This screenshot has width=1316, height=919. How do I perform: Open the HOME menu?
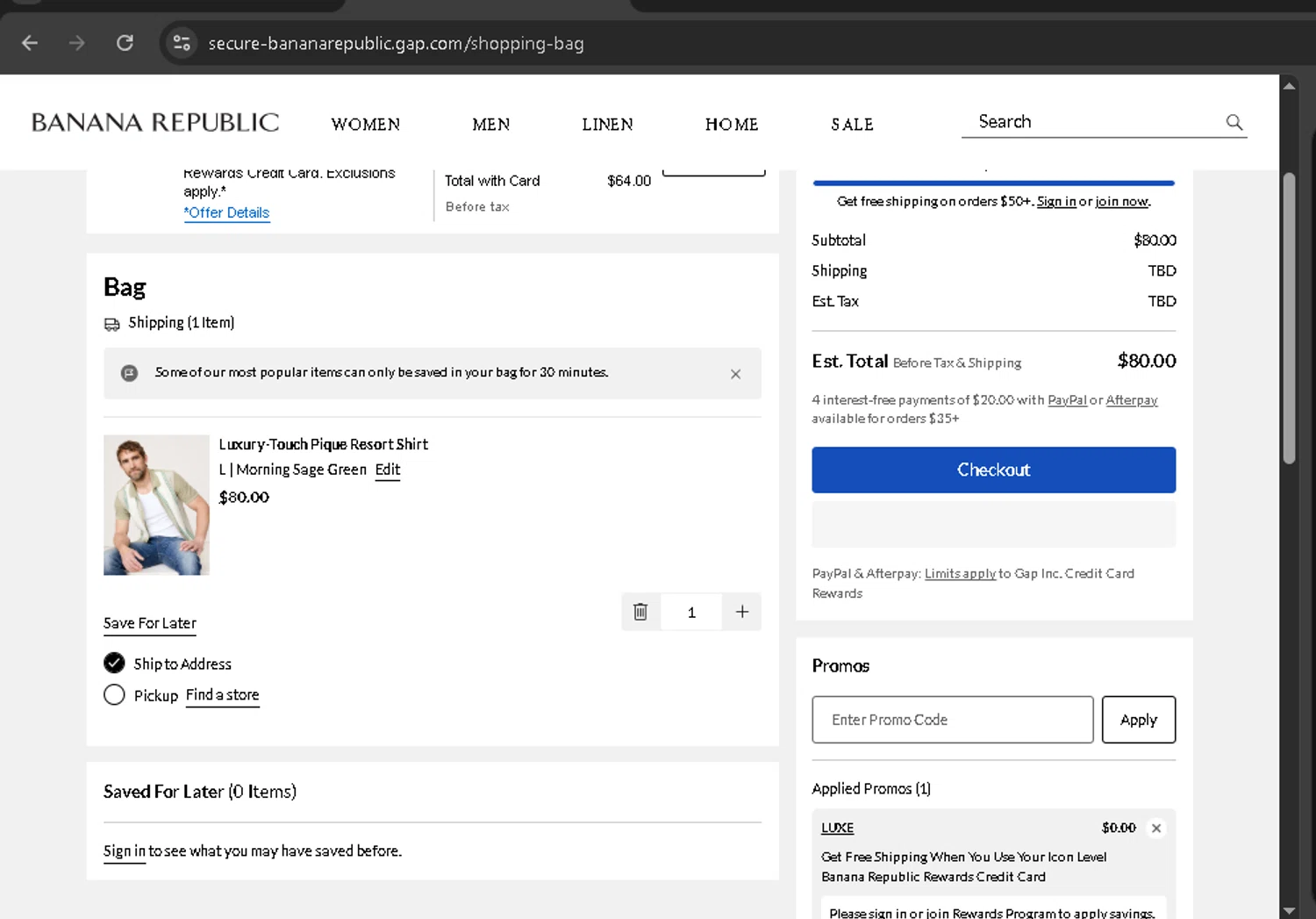point(732,125)
